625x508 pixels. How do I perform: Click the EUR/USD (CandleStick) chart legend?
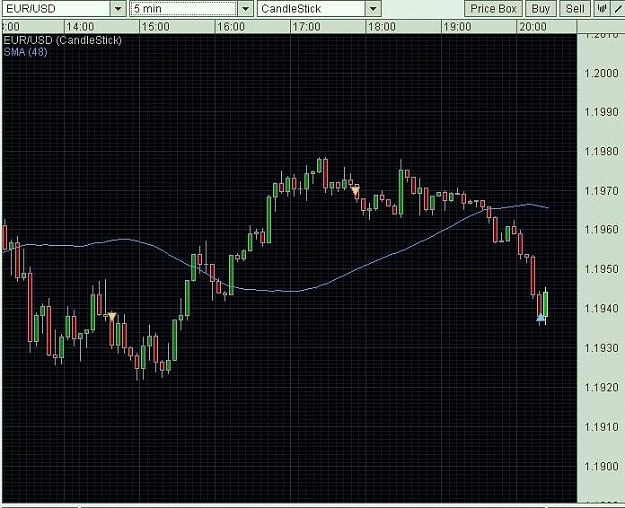coord(63,40)
